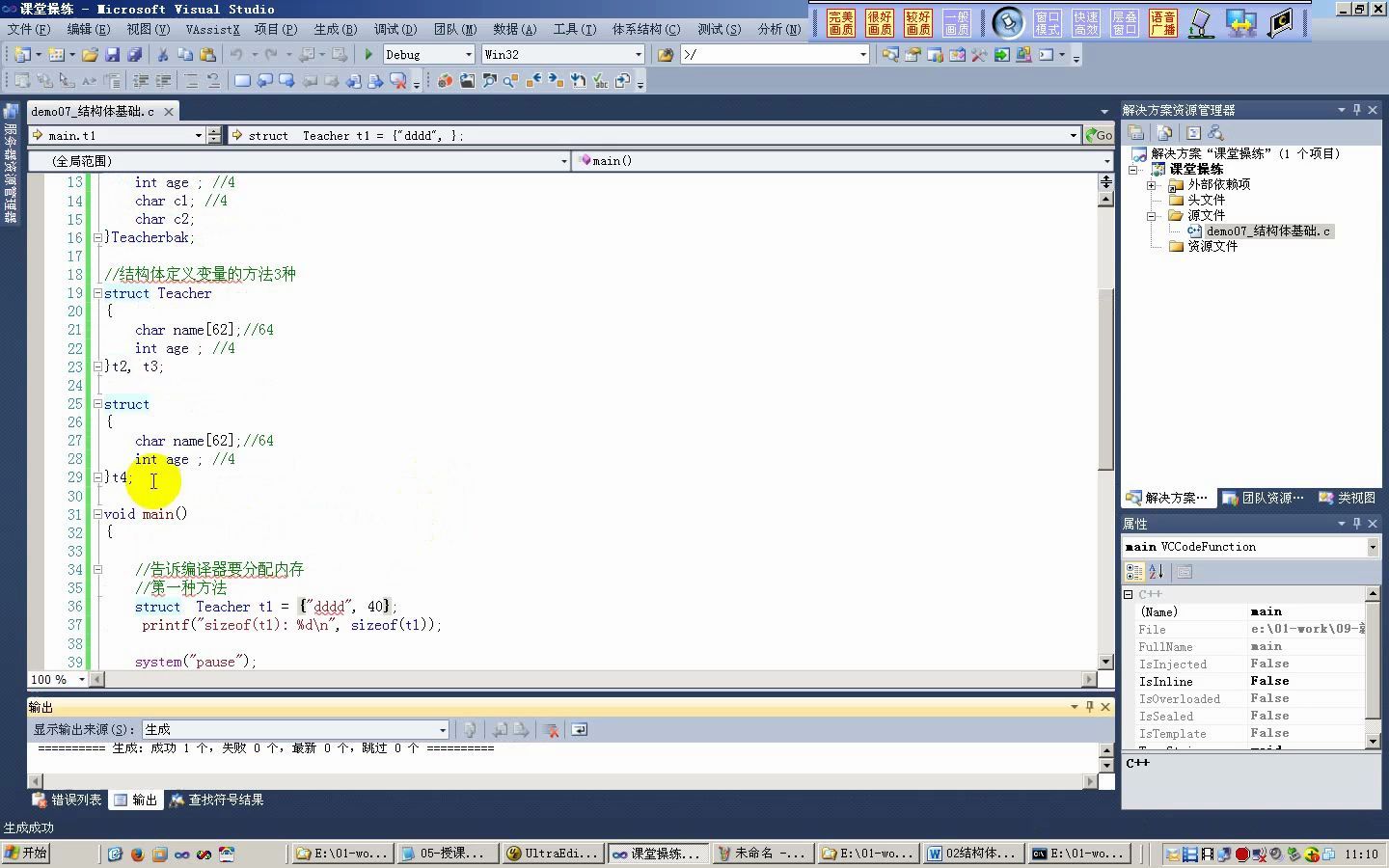Select demo07_结构体基础.c in Solution Explorer
This screenshot has width=1389, height=868.
pos(1267,231)
